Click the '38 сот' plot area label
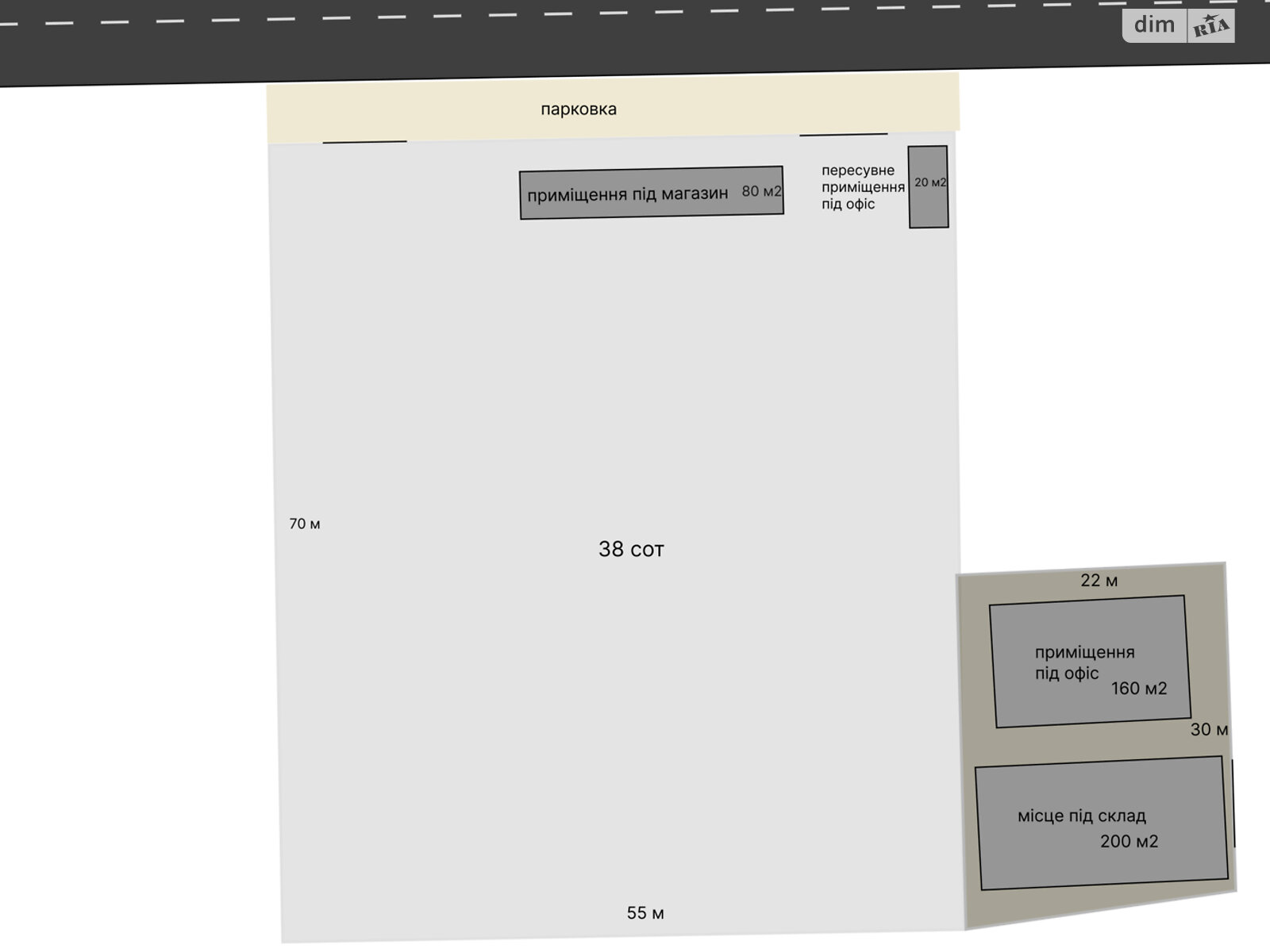The image size is (1270, 952). pos(631,549)
